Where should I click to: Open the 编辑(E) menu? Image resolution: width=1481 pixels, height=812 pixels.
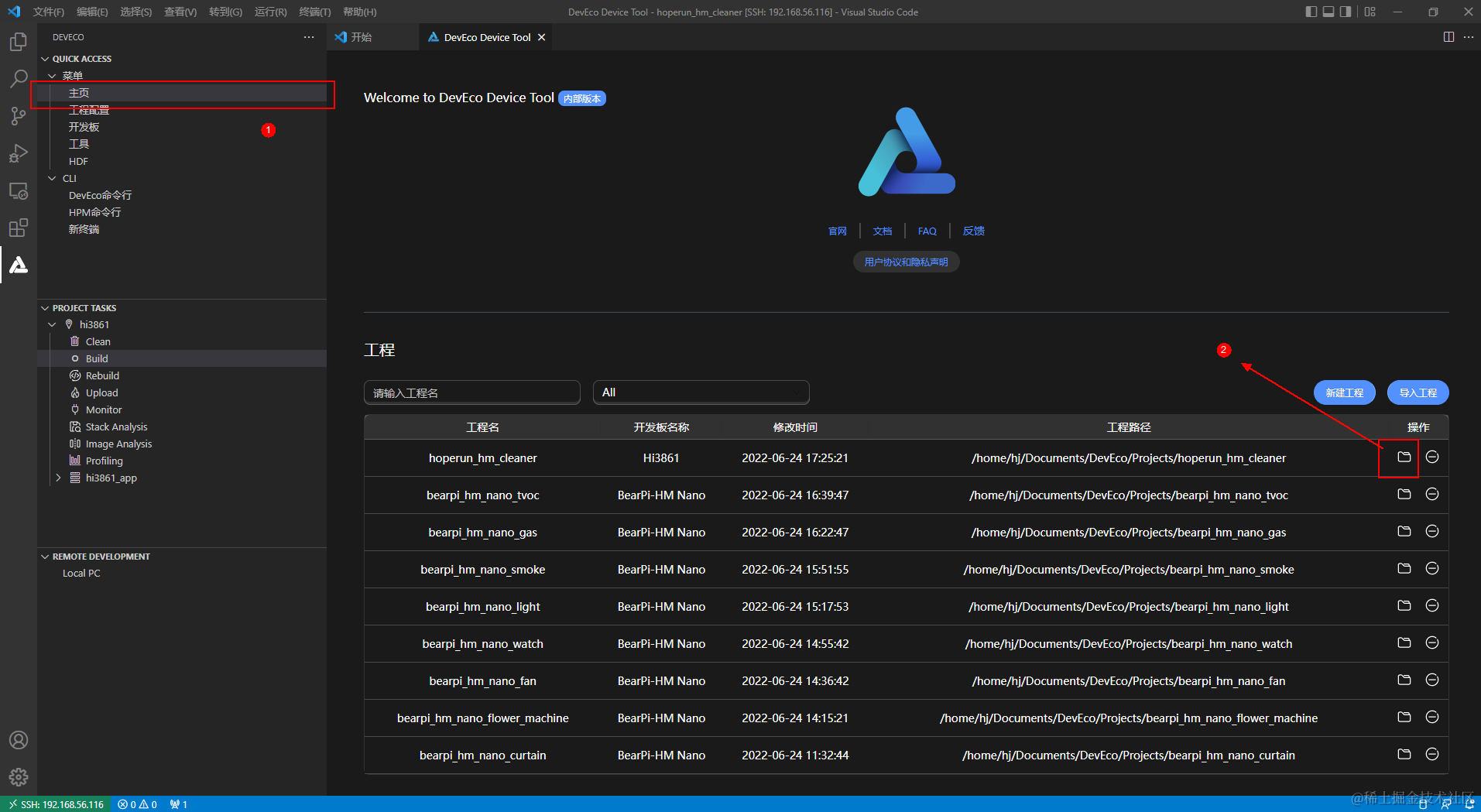(92, 12)
